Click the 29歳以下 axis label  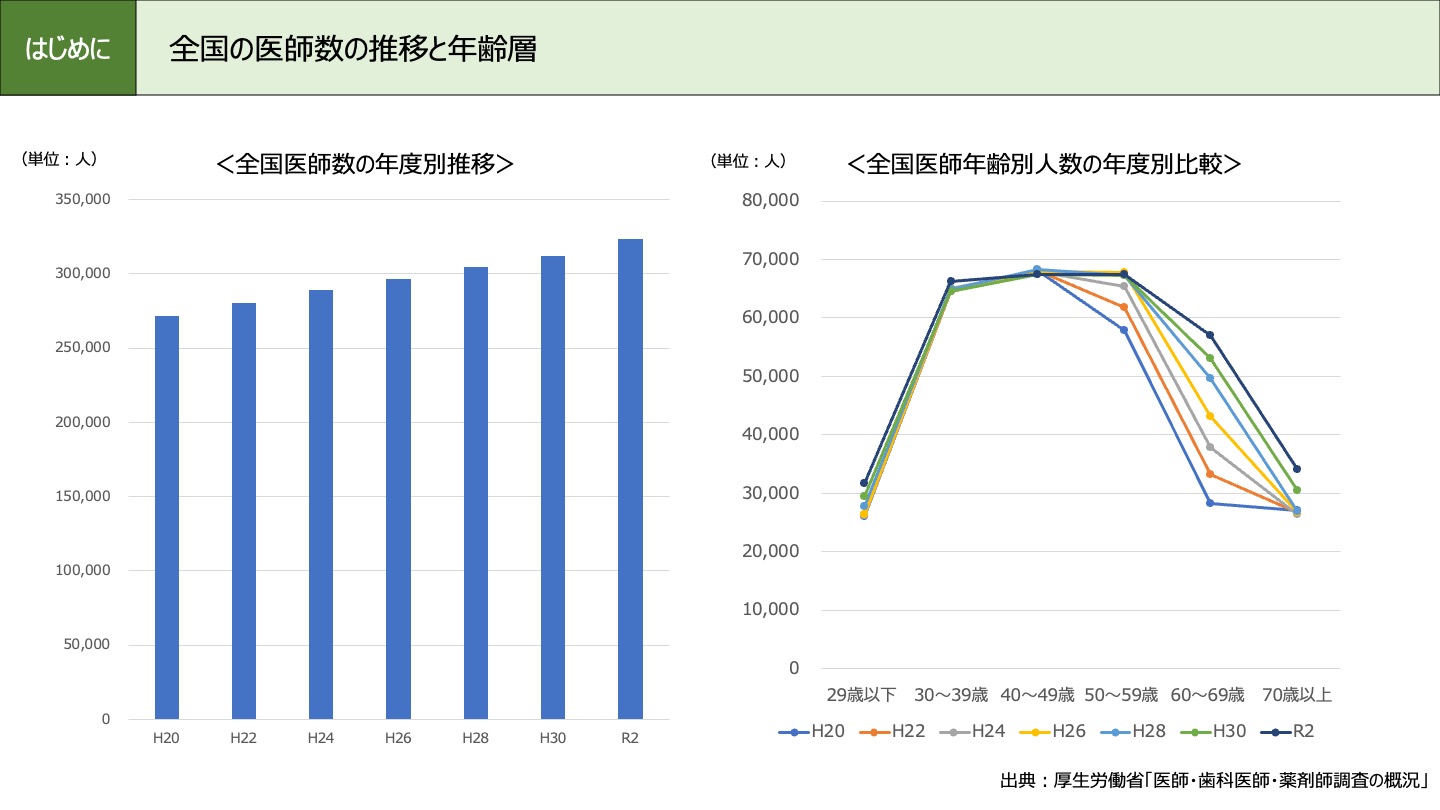coord(862,694)
